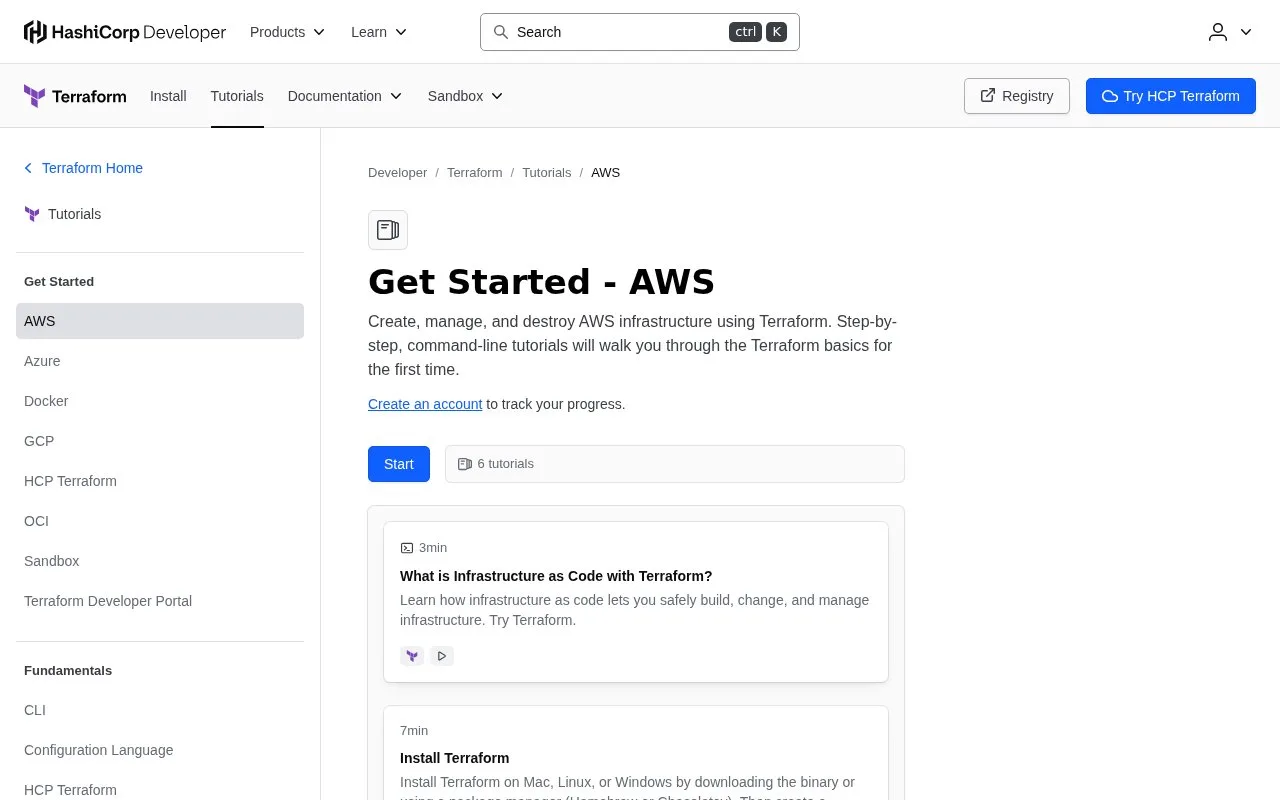Click the terminal icon next to 3min
Viewport: 1280px width, 800px height.
pyautogui.click(x=407, y=548)
